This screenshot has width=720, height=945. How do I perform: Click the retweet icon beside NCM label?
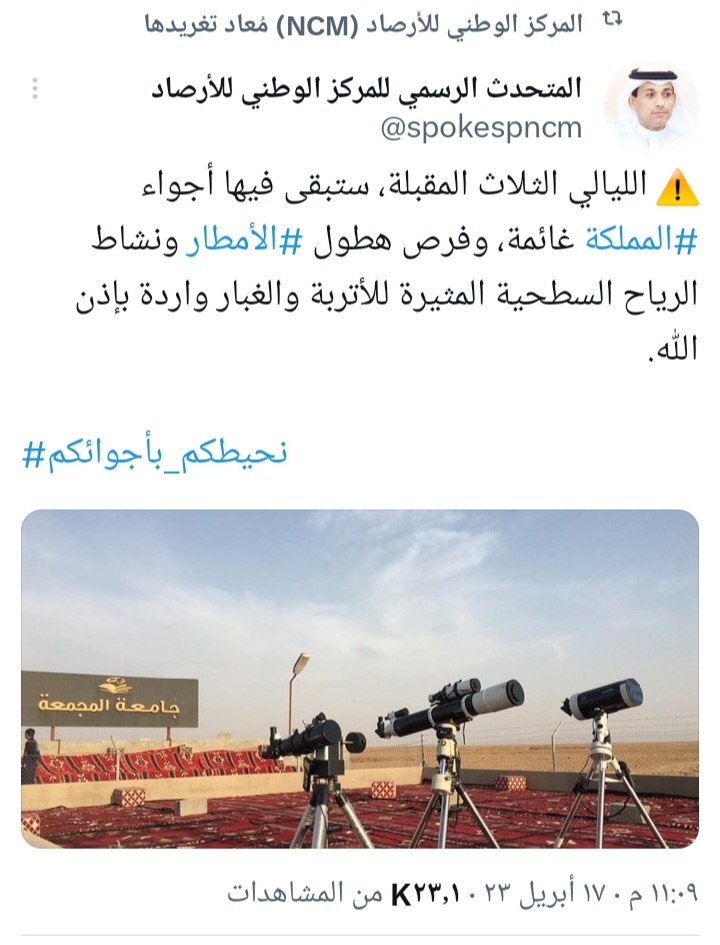pyautogui.click(x=613, y=22)
